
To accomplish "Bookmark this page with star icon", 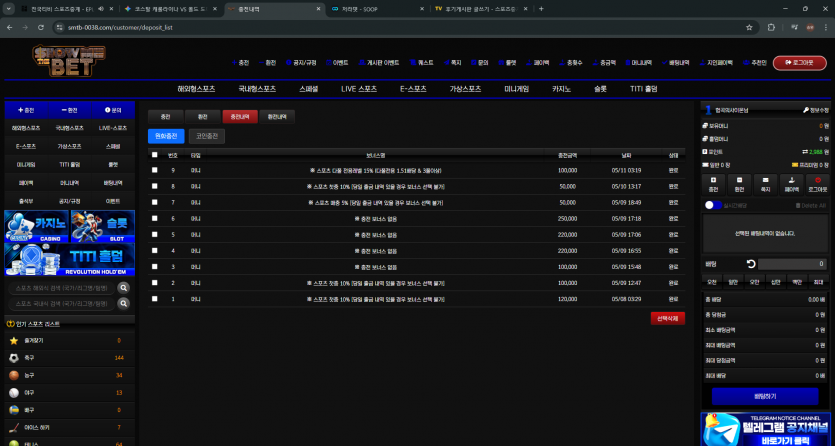I will (x=749, y=27).
